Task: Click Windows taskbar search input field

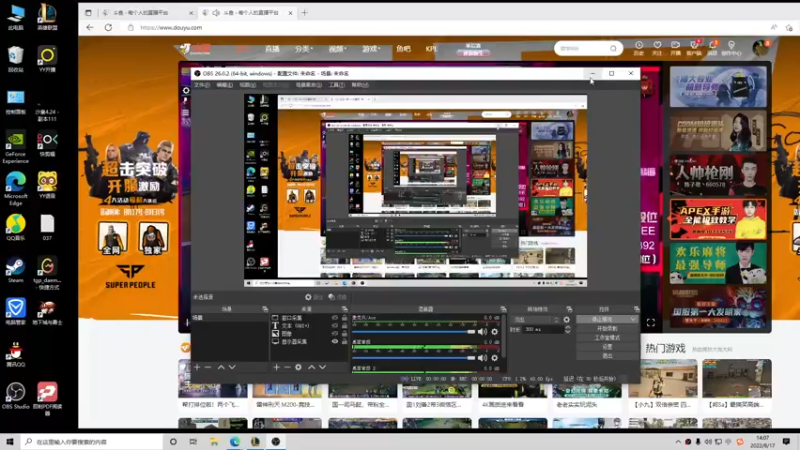Action: pyautogui.click(x=92, y=441)
